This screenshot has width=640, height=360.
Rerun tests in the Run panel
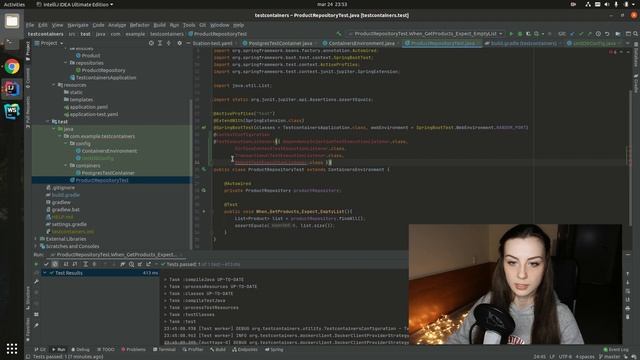tap(36, 264)
